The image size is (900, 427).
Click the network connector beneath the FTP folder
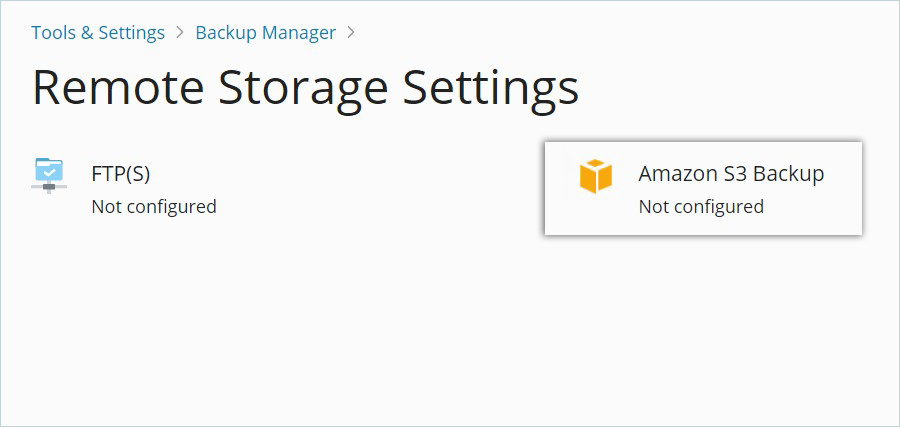coord(49,187)
